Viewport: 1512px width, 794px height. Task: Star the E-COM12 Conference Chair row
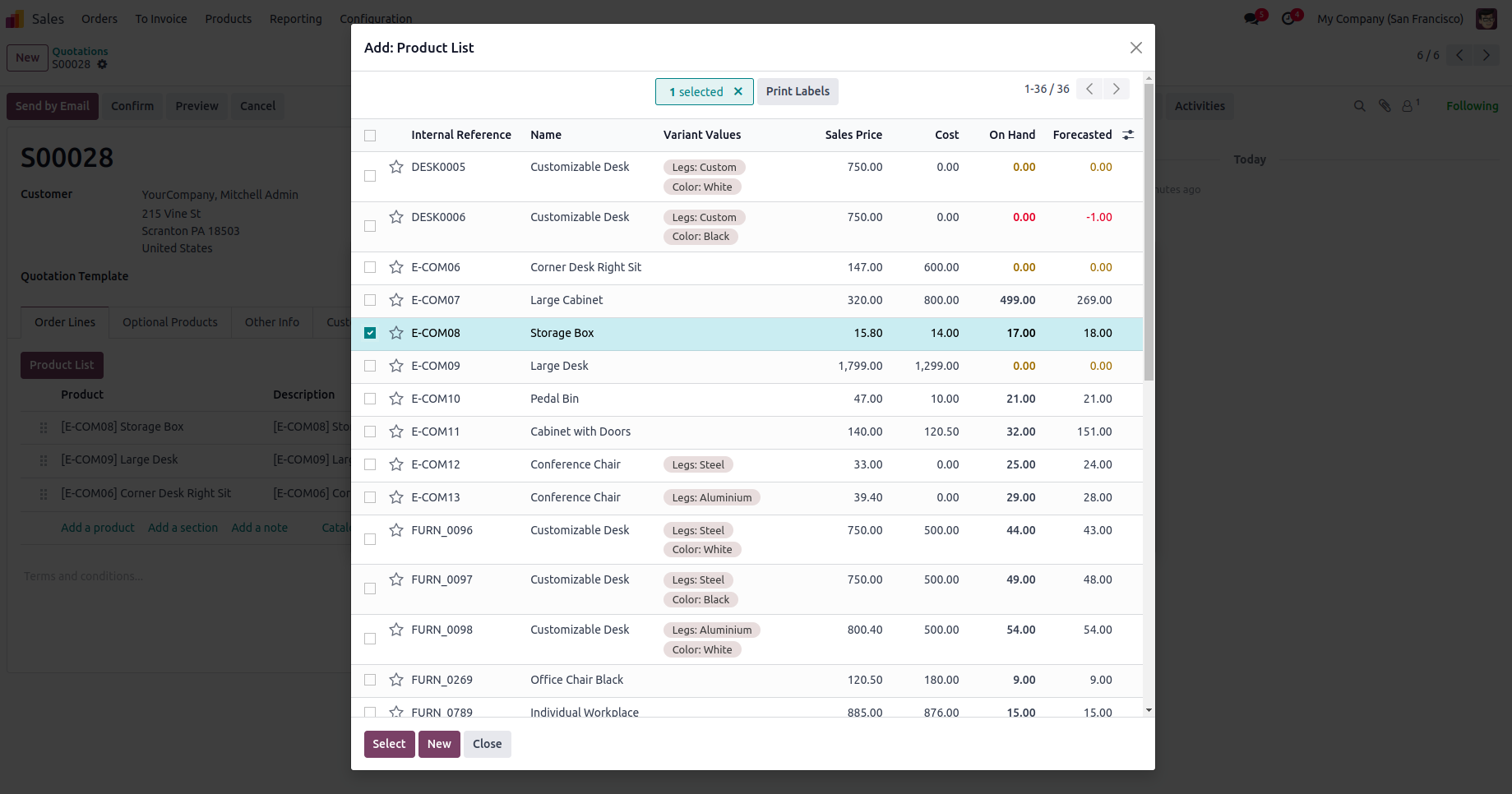[x=396, y=464]
